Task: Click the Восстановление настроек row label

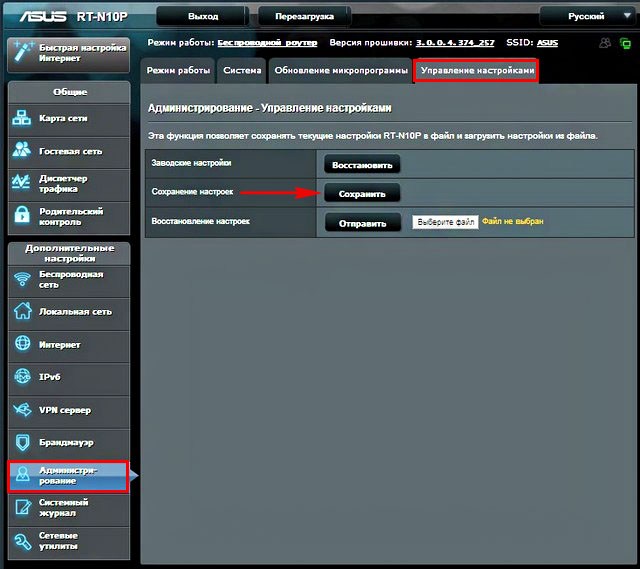Action: [x=200, y=221]
